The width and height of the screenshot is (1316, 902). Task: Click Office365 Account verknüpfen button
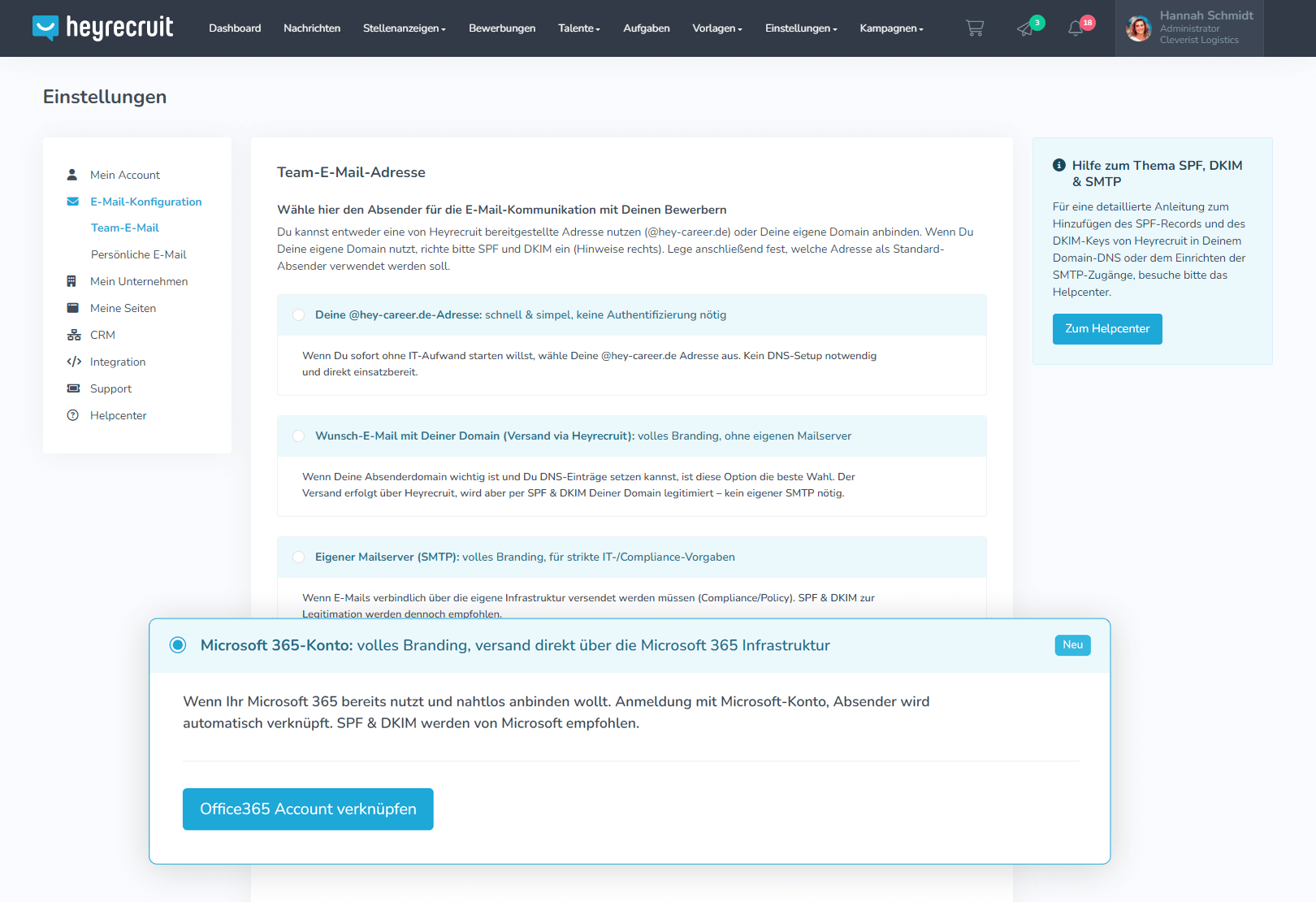coord(308,809)
